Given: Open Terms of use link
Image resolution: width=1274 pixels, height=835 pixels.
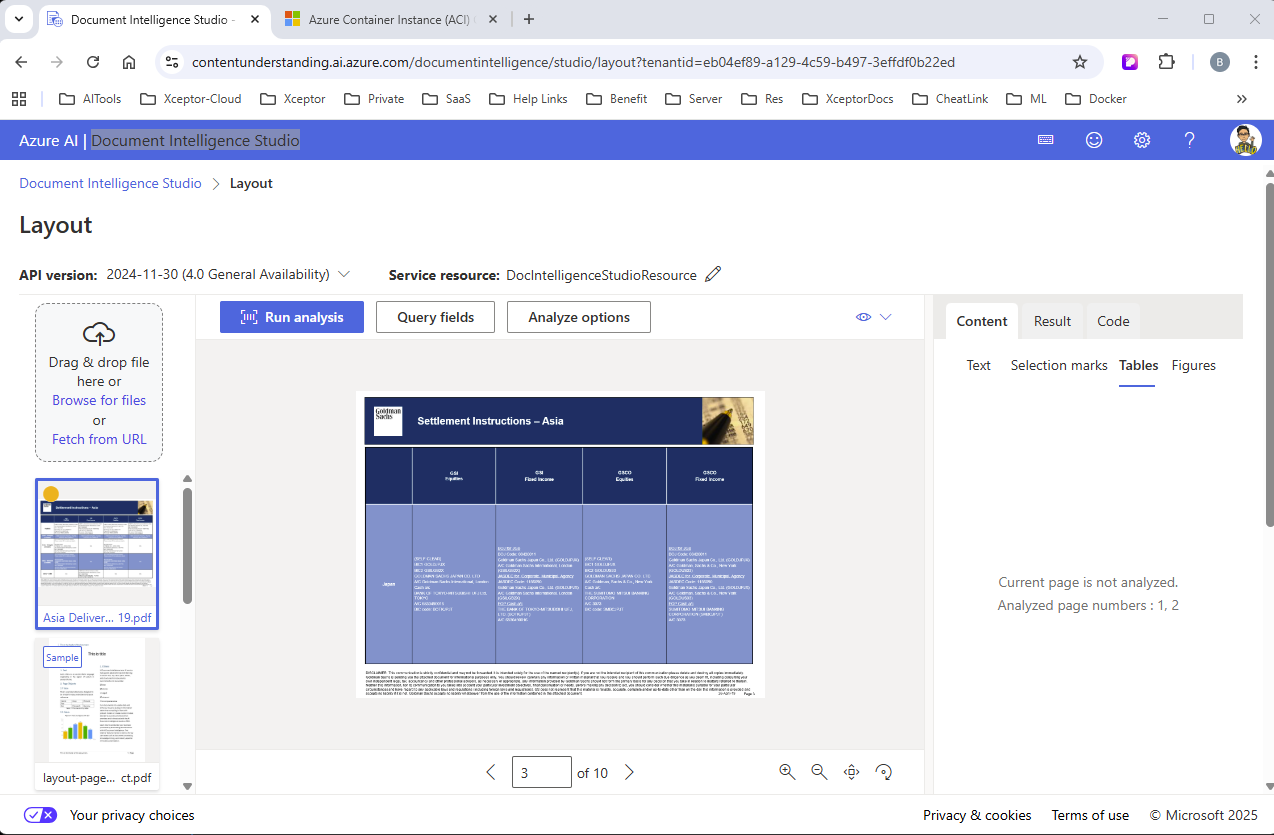Looking at the screenshot, I should click(x=1090, y=815).
